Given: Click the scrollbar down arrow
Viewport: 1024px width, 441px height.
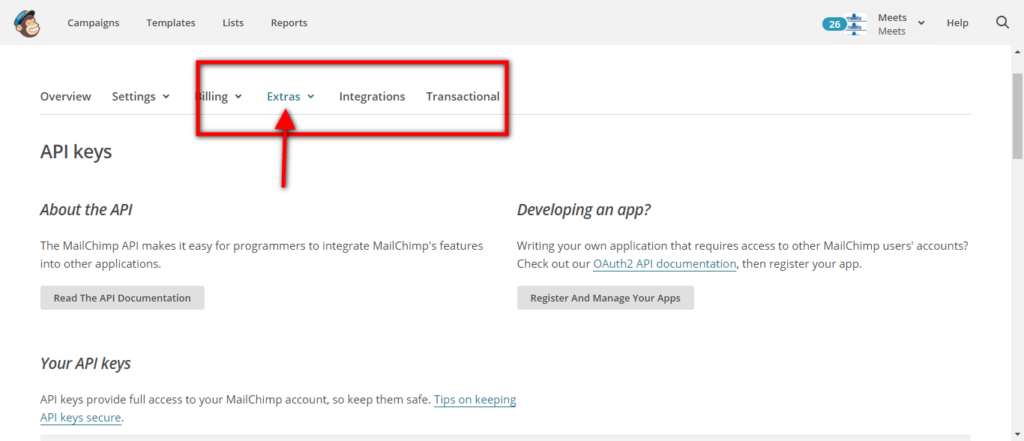Looking at the screenshot, I should pyautogui.click(x=1017, y=434).
